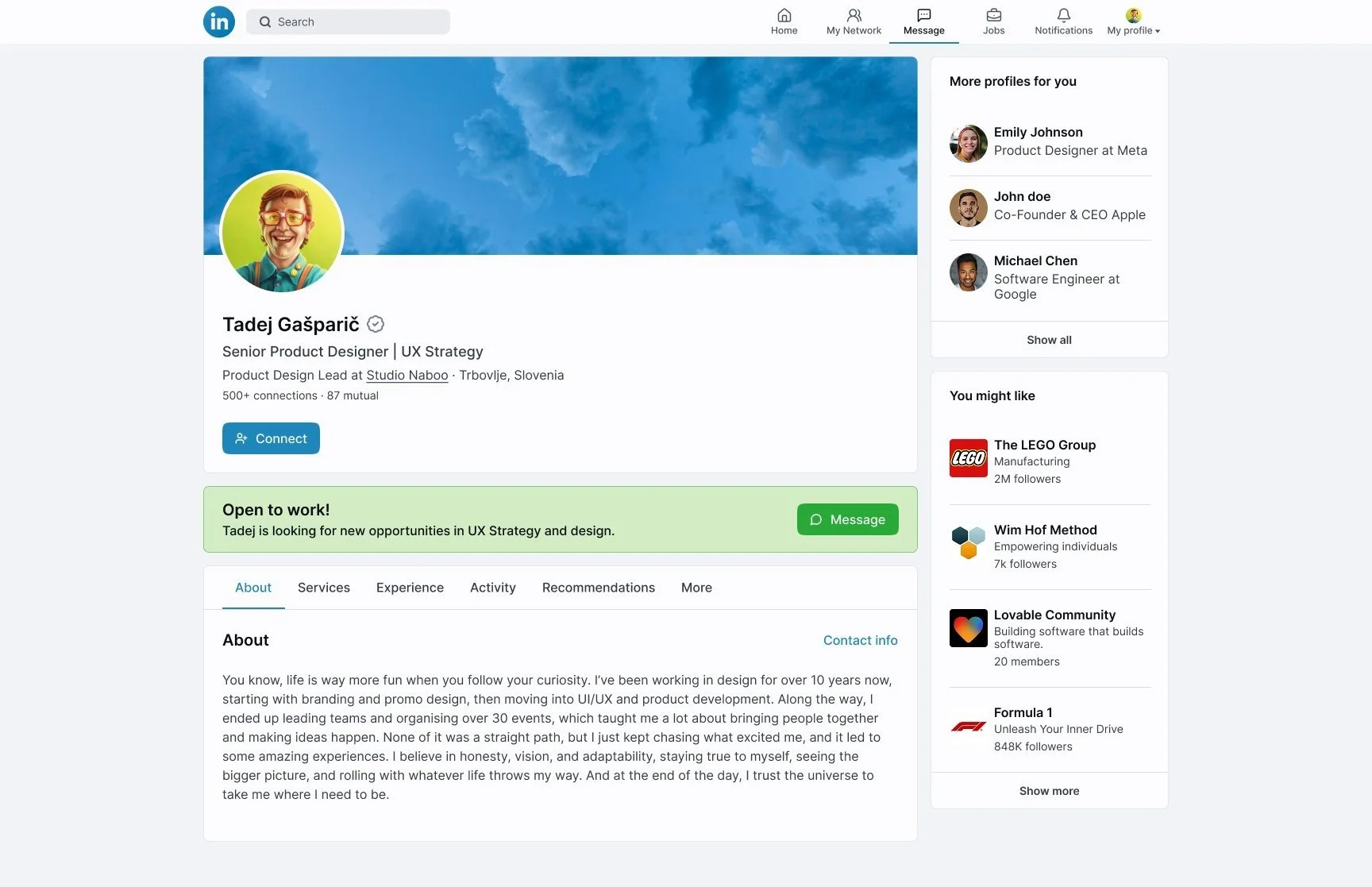Switch to the Activity tab
The image size is (1372, 887).
pos(493,588)
